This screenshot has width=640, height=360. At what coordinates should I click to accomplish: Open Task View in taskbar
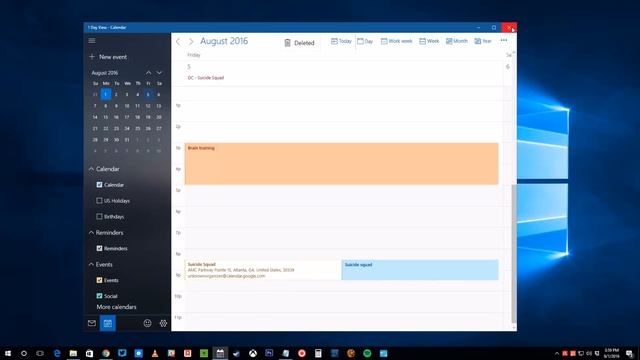[x=40, y=353]
